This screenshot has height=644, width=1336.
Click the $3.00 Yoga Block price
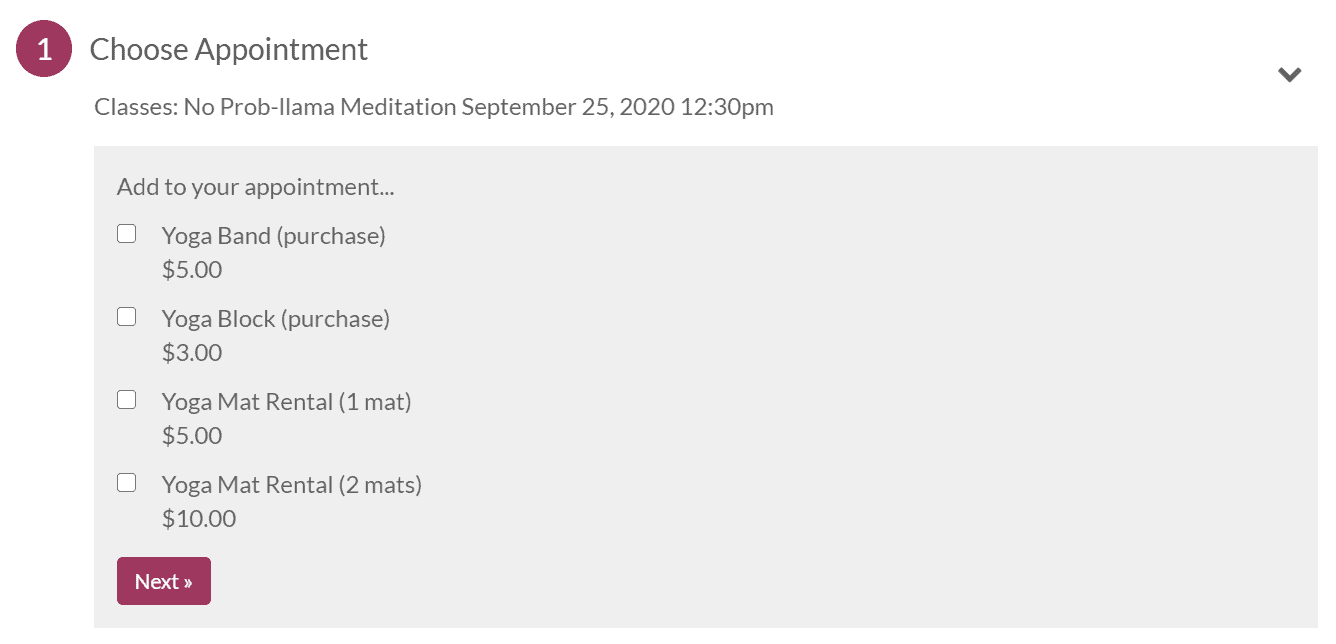coord(192,353)
